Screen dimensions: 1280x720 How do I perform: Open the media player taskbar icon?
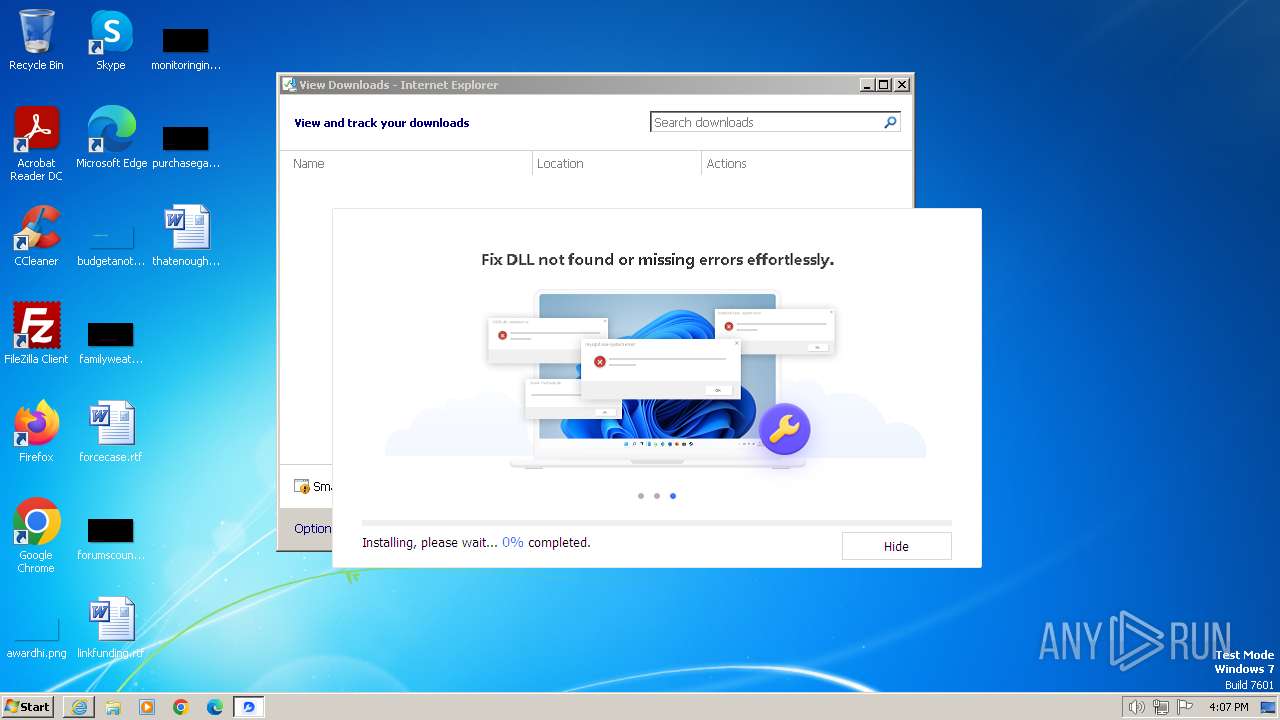pos(147,707)
